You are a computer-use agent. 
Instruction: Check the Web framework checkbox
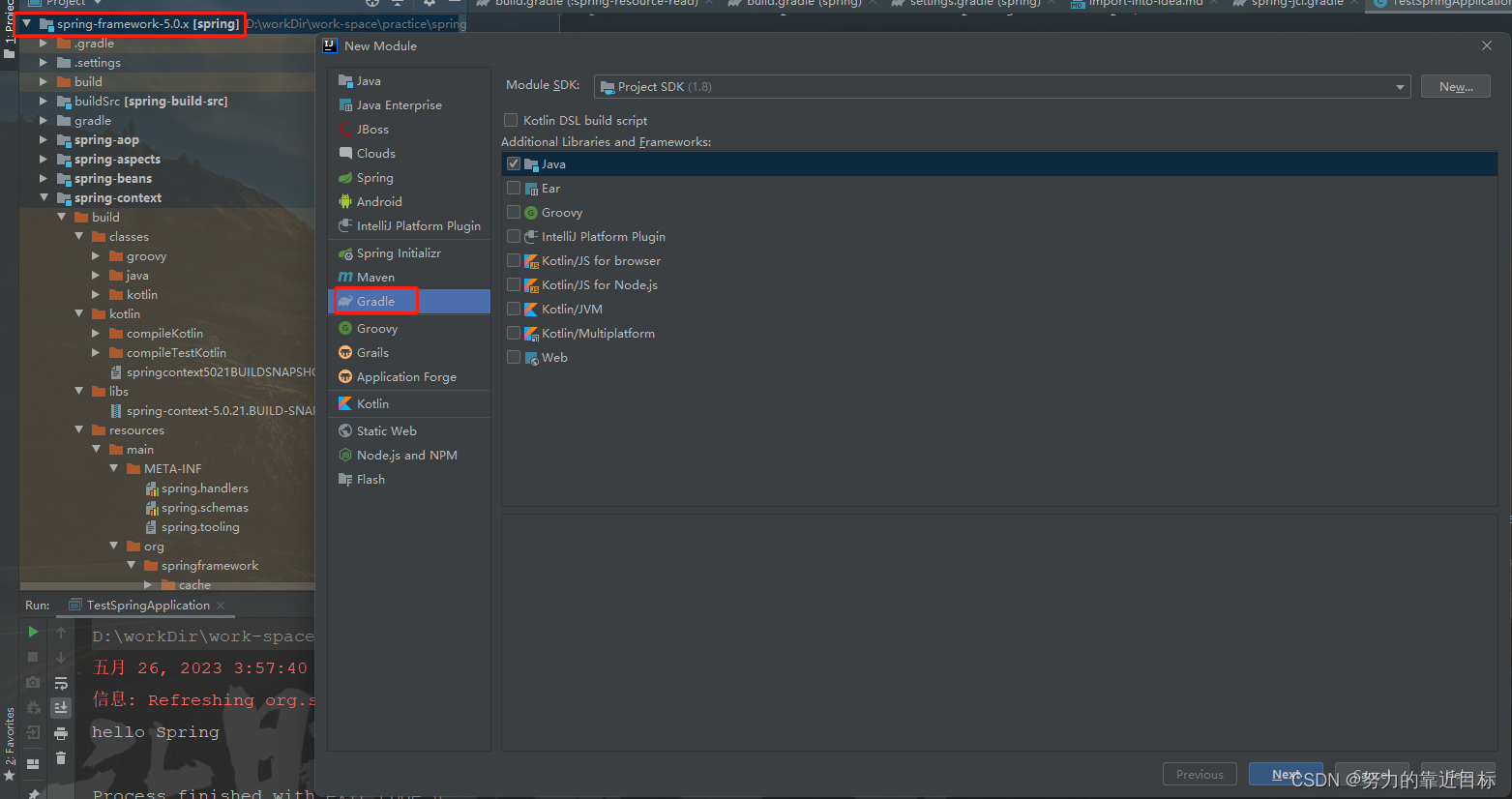point(514,358)
